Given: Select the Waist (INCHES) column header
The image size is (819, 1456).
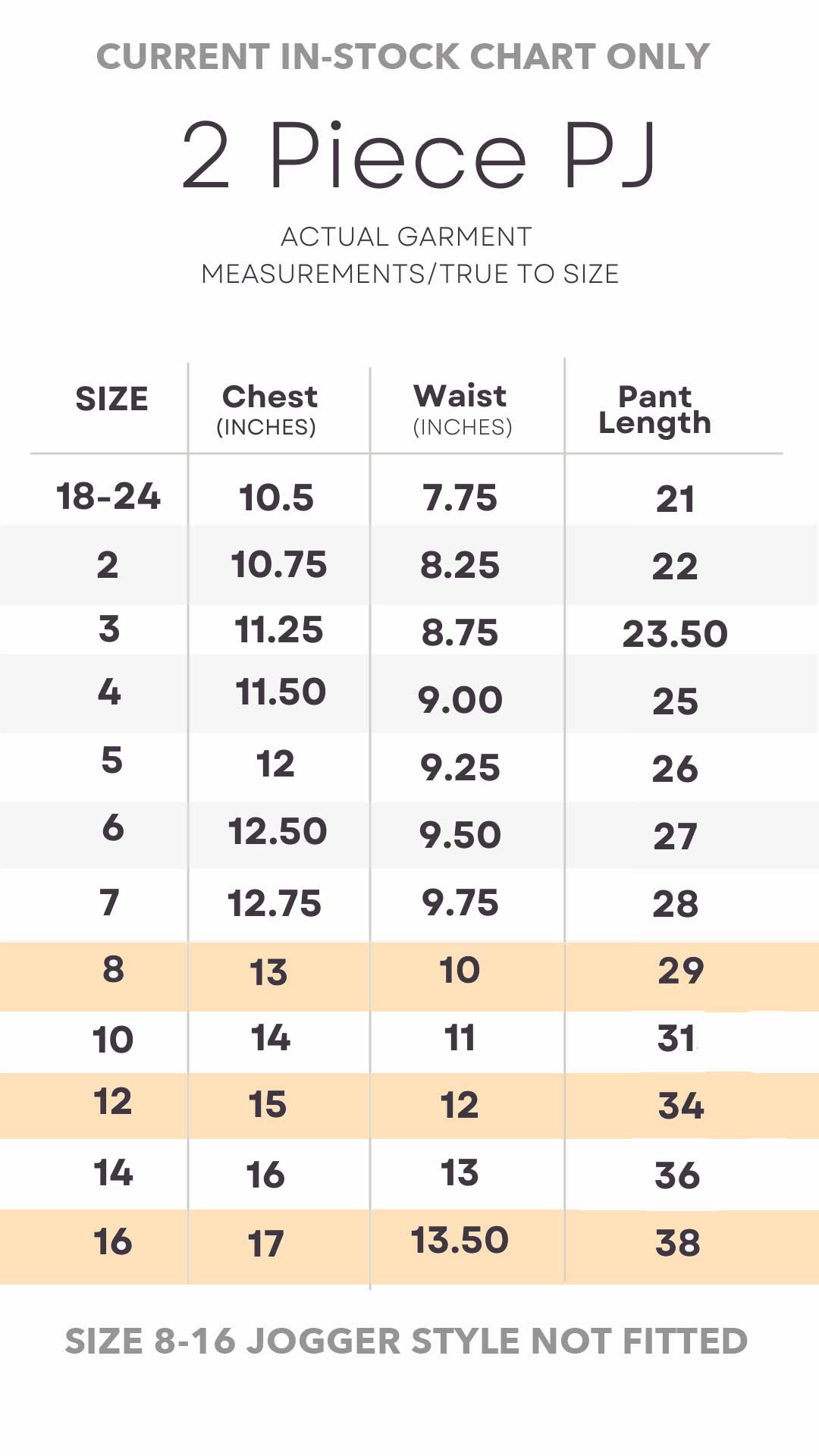Looking at the screenshot, I should (x=461, y=409).
